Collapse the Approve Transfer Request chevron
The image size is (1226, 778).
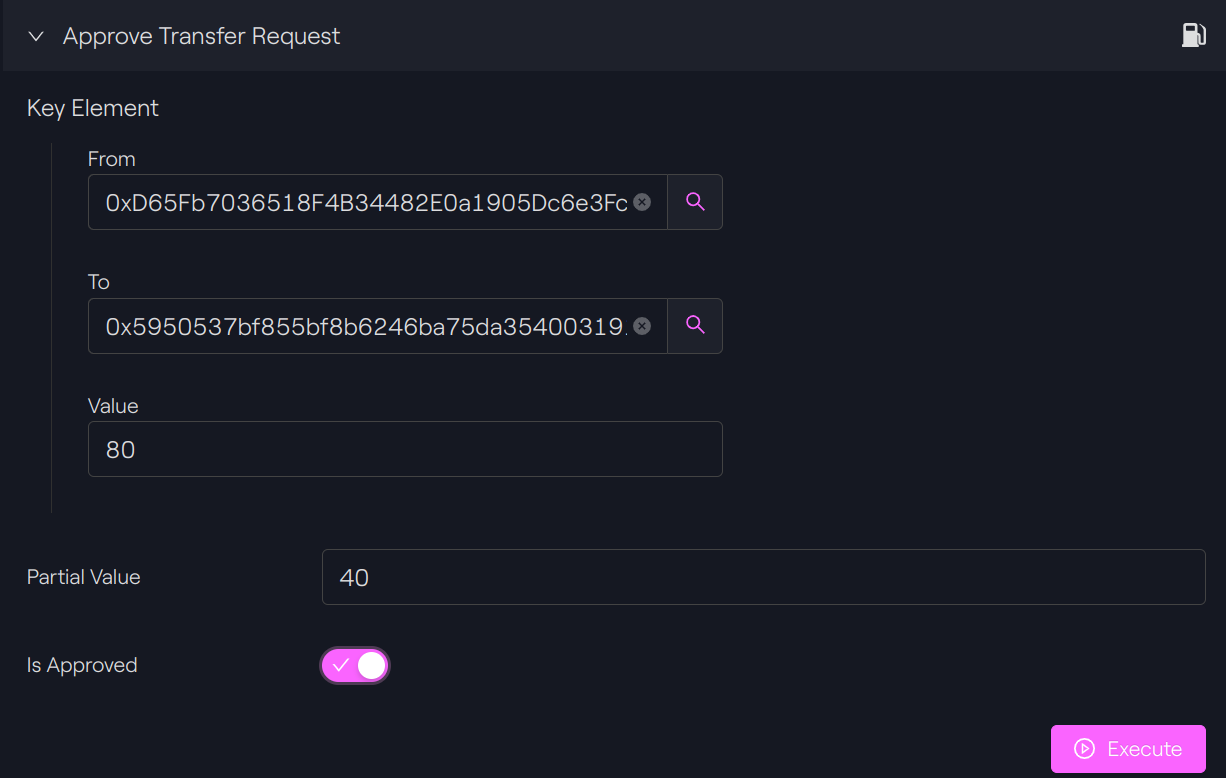(x=36, y=37)
